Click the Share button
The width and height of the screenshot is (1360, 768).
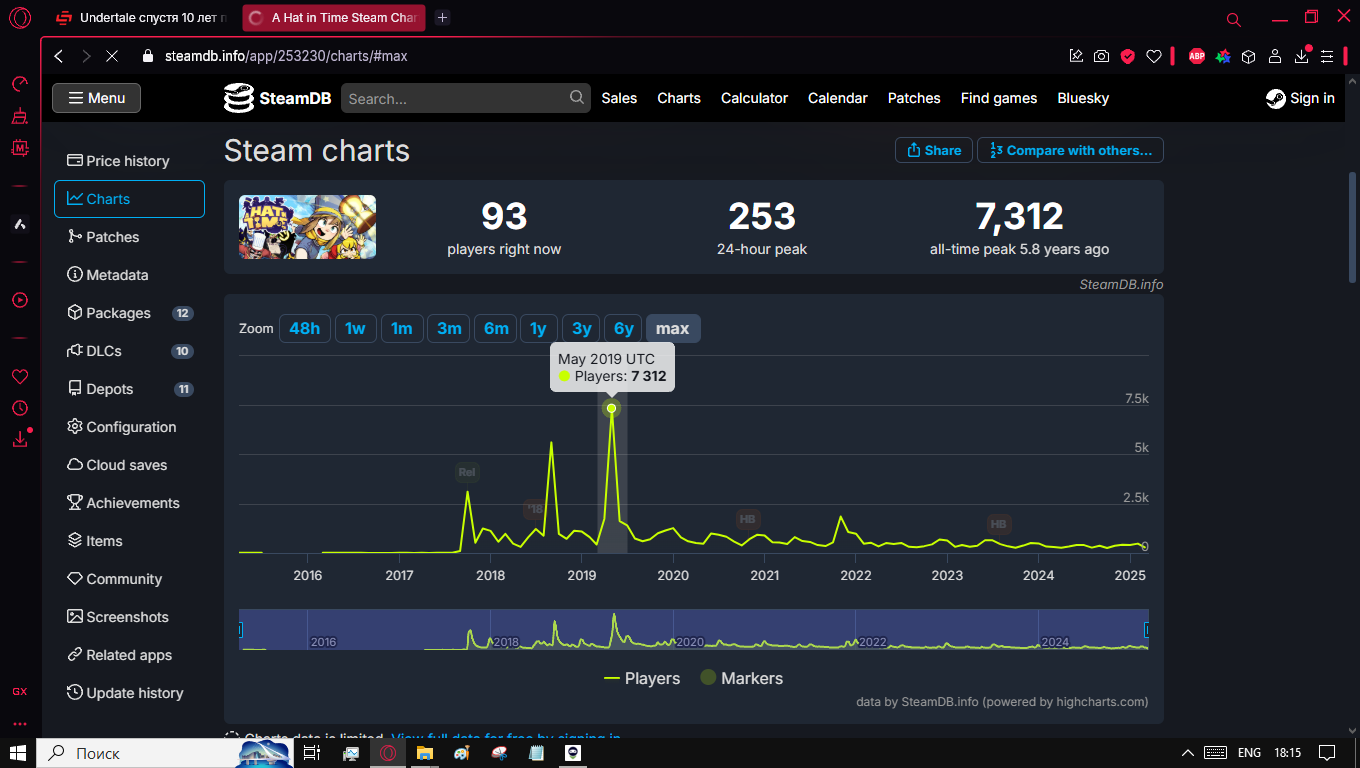coord(934,150)
